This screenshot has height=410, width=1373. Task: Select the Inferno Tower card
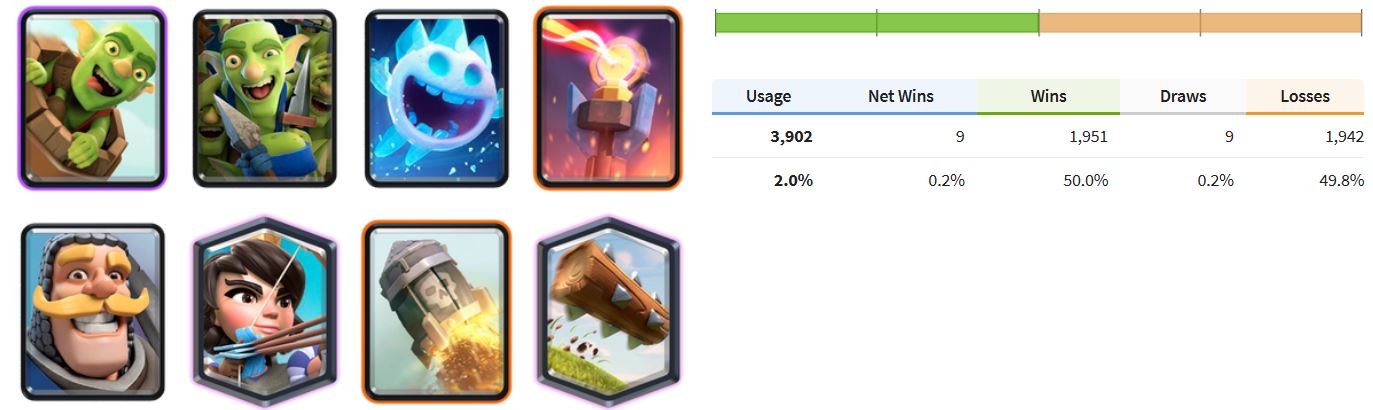coord(608,98)
